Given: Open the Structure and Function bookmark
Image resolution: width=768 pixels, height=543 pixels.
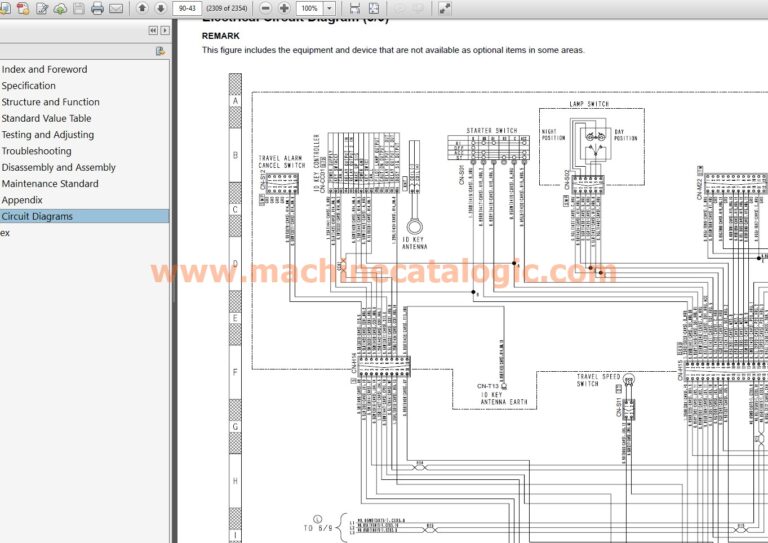Looking at the screenshot, I should click(50, 102).
